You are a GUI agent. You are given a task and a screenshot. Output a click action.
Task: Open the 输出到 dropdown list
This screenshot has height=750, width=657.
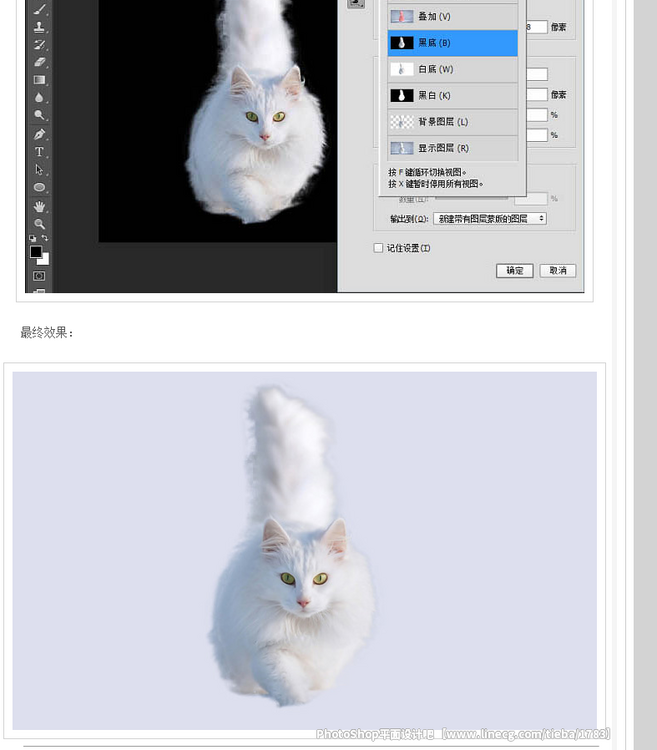[x=489, y=218]
